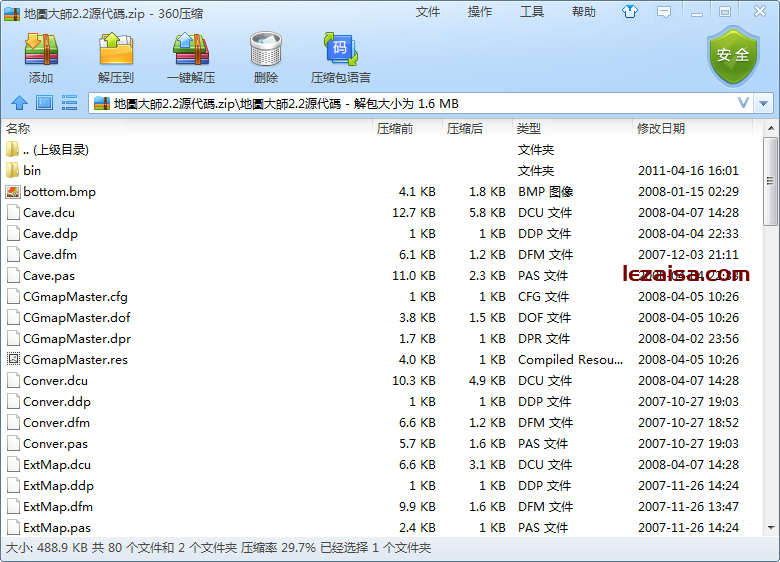Open the feedback message icon in title bar

click(664, 12)
